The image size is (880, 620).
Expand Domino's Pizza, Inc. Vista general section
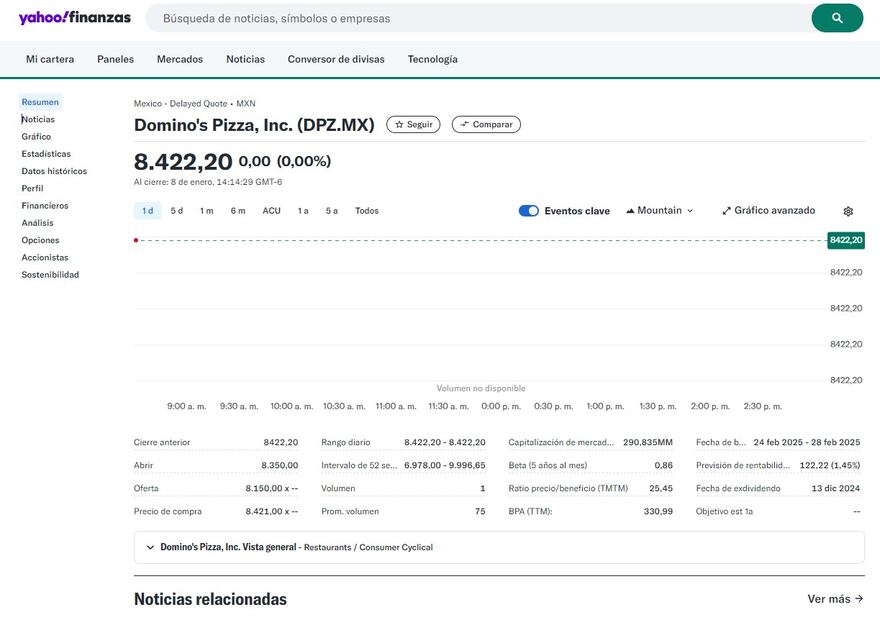499,547
